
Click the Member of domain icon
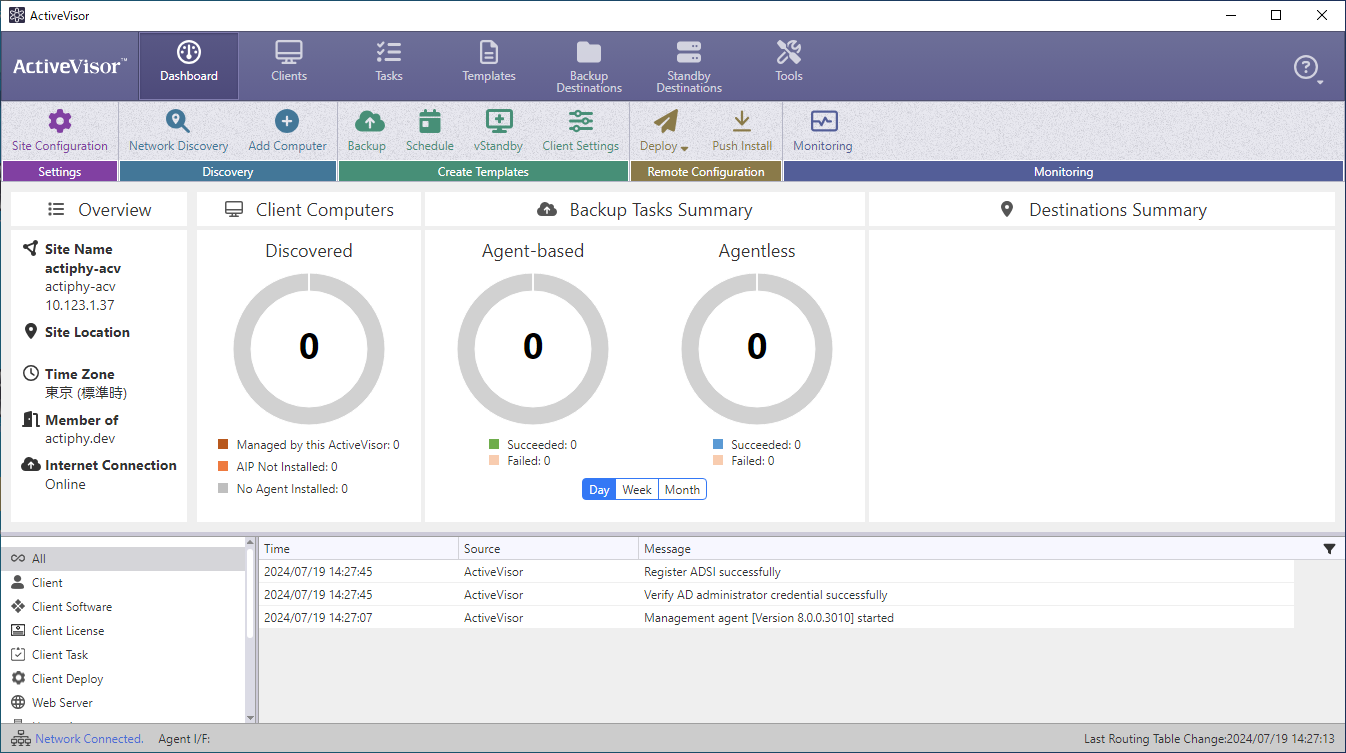30,419
